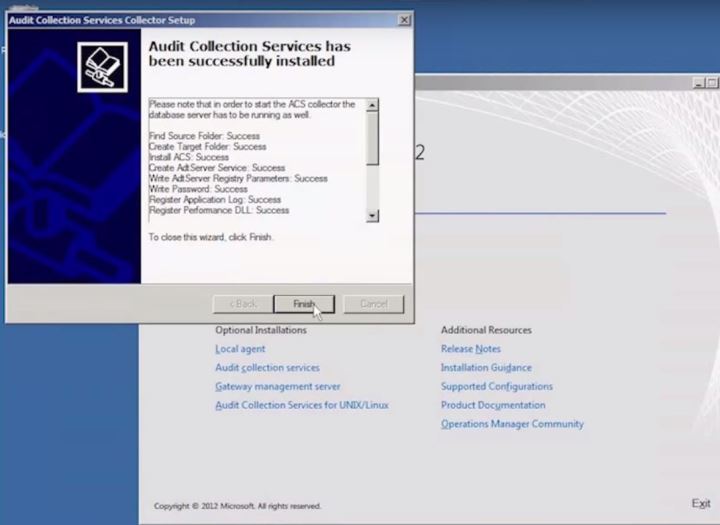This screenshot has width=720, height=525.
Task: Open the Product Documentation link
Action: (493, 405)
